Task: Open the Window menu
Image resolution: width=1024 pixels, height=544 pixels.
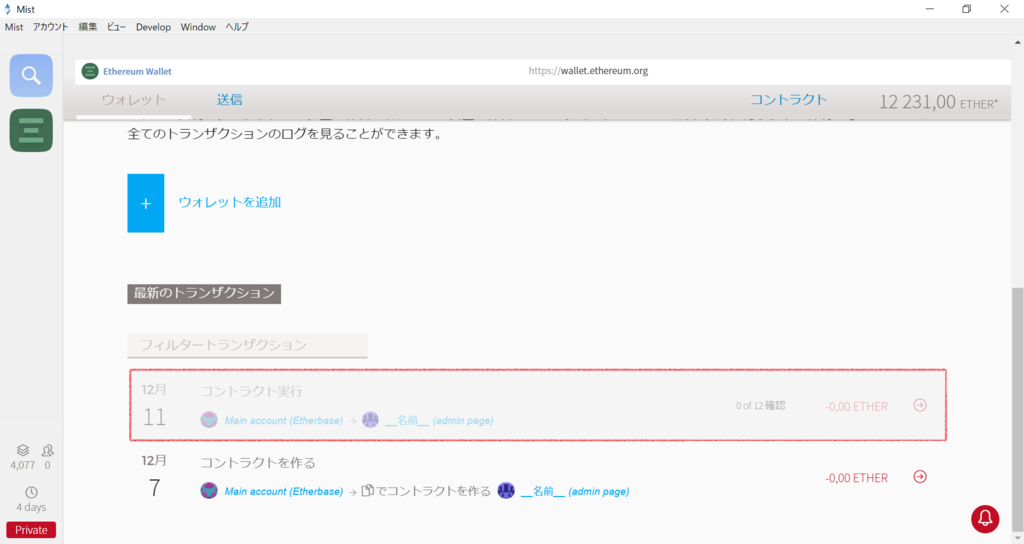Action: [x=198, y=27]
